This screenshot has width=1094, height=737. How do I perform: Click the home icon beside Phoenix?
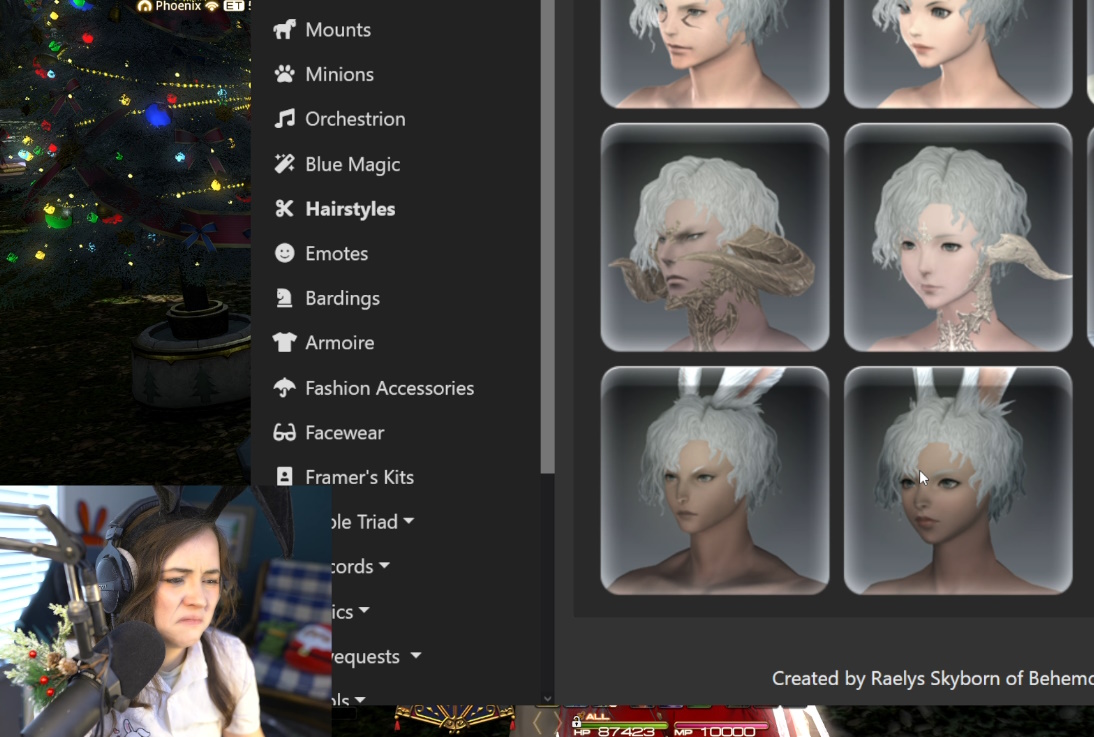pyautogui.click(x=144, y=6)
